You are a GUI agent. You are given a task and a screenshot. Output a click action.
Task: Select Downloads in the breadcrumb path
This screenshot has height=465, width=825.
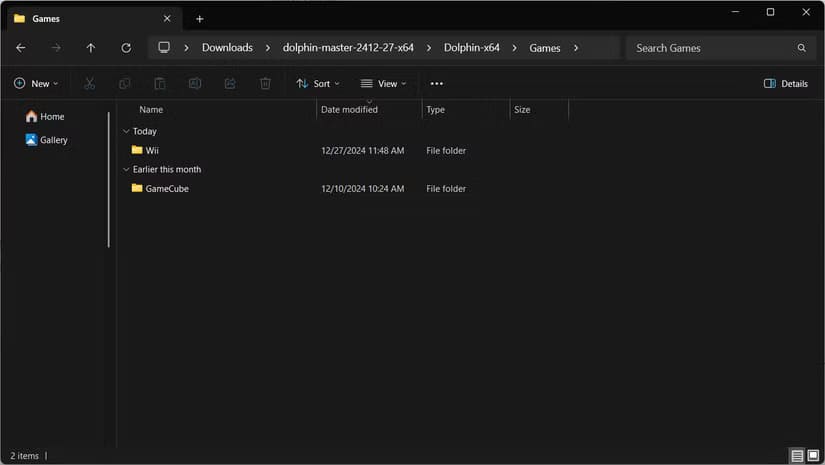(227, 48)
